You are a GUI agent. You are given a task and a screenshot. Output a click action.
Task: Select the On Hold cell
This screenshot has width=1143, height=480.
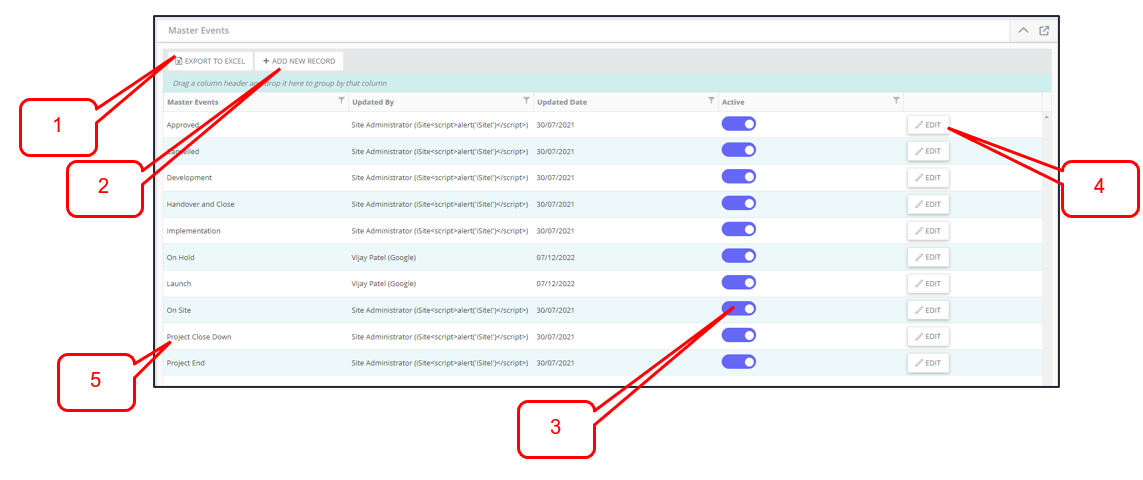coord(181,258)
